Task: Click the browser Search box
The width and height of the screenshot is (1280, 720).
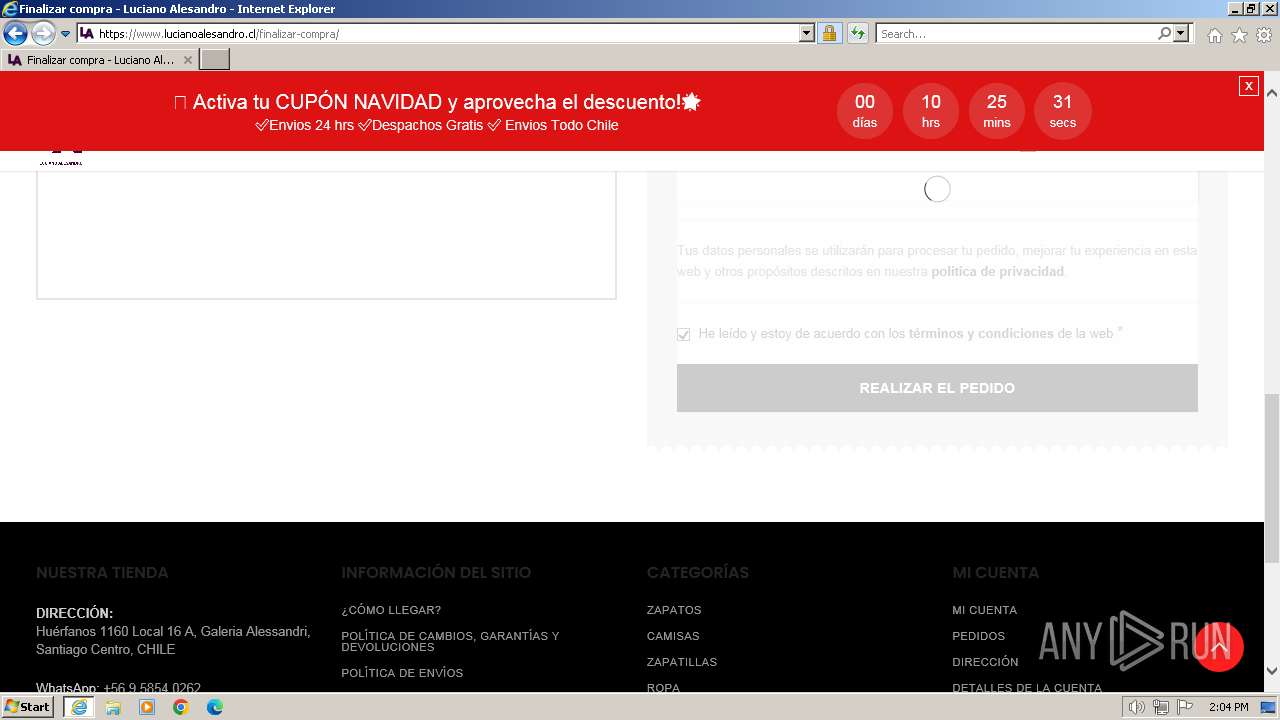Action: point(1016,34)
